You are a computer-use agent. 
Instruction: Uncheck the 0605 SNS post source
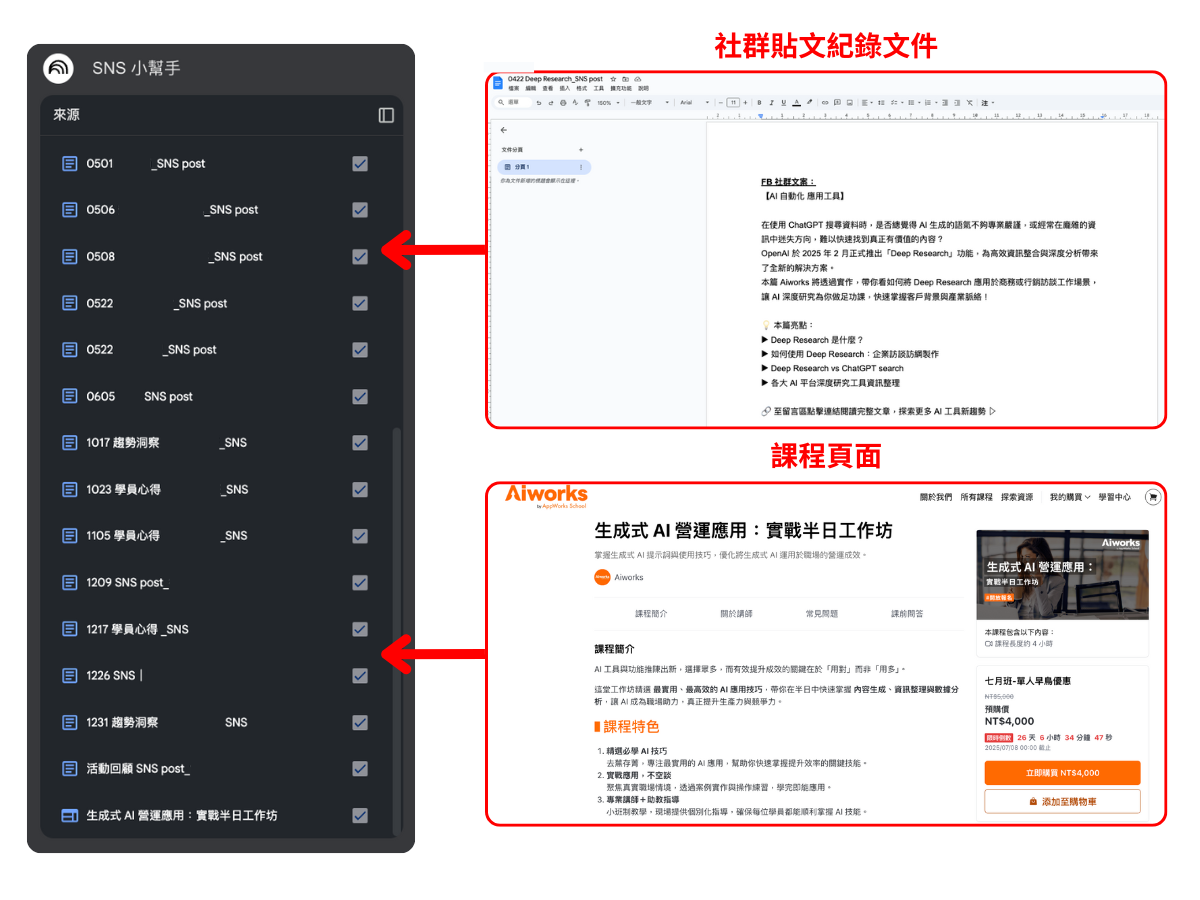(360, 396)
